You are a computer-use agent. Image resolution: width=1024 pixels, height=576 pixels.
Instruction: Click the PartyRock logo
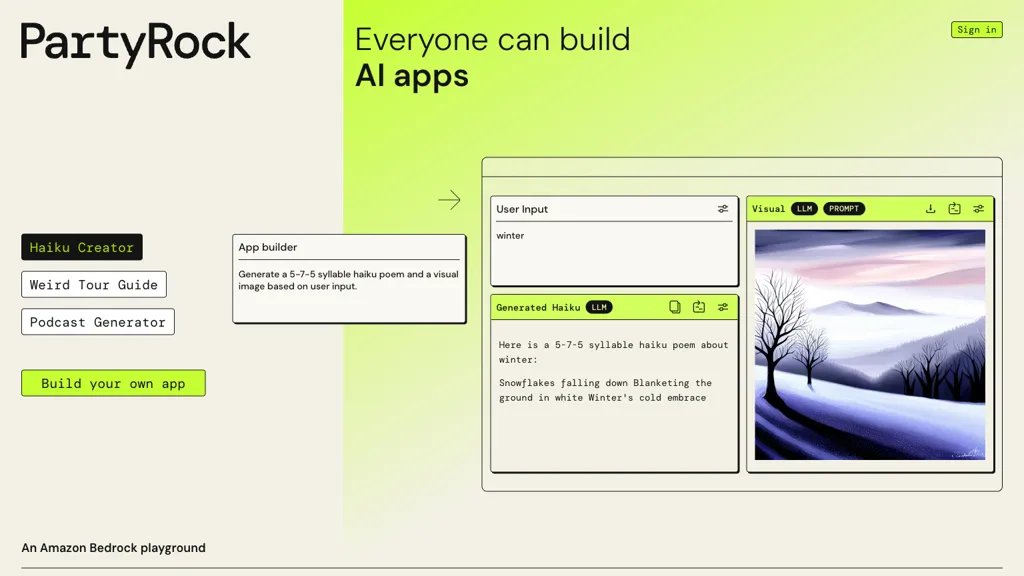pyautogui.click(x=136, y=43)
